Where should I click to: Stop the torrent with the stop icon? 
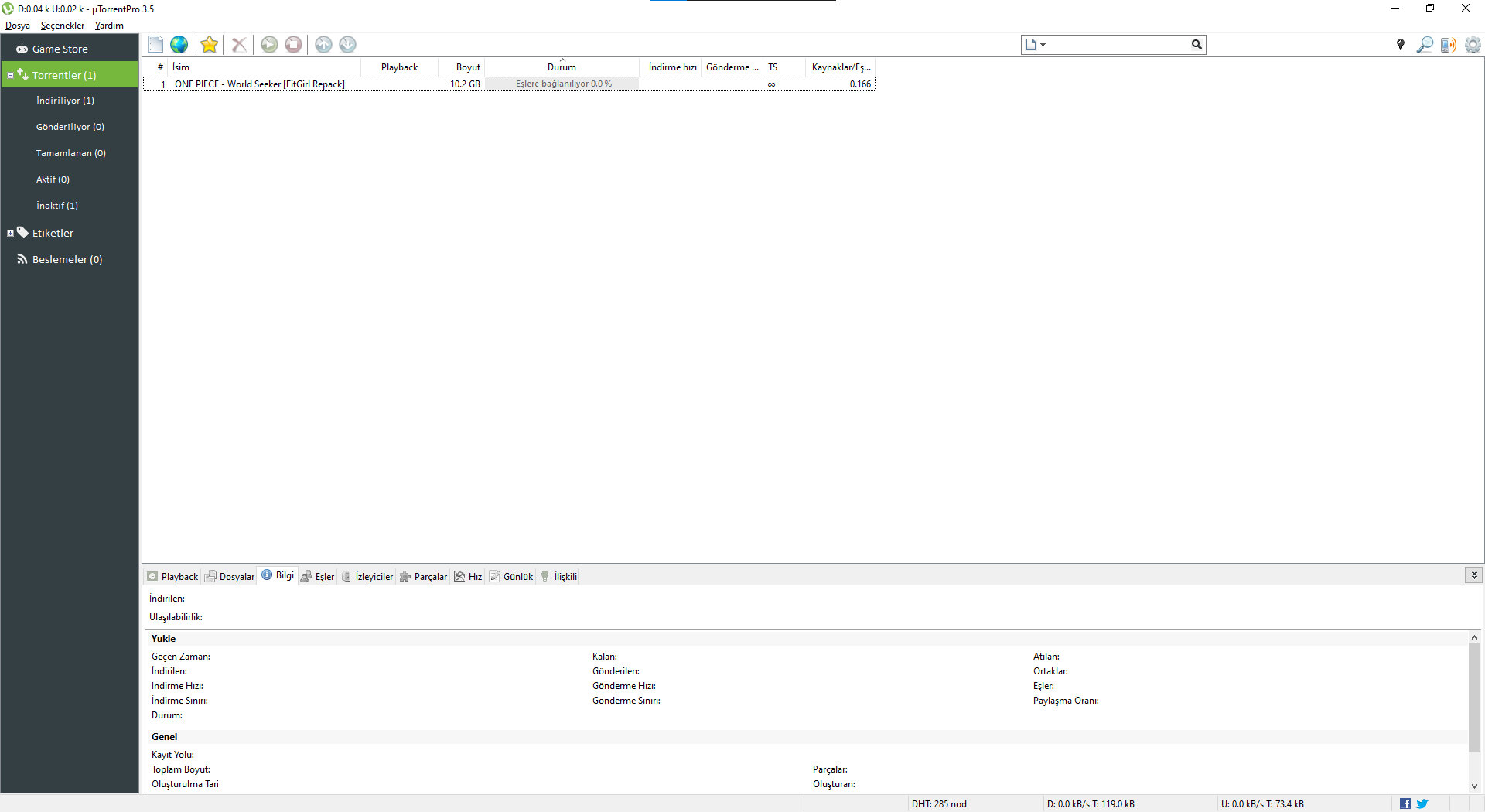point(293,45)
